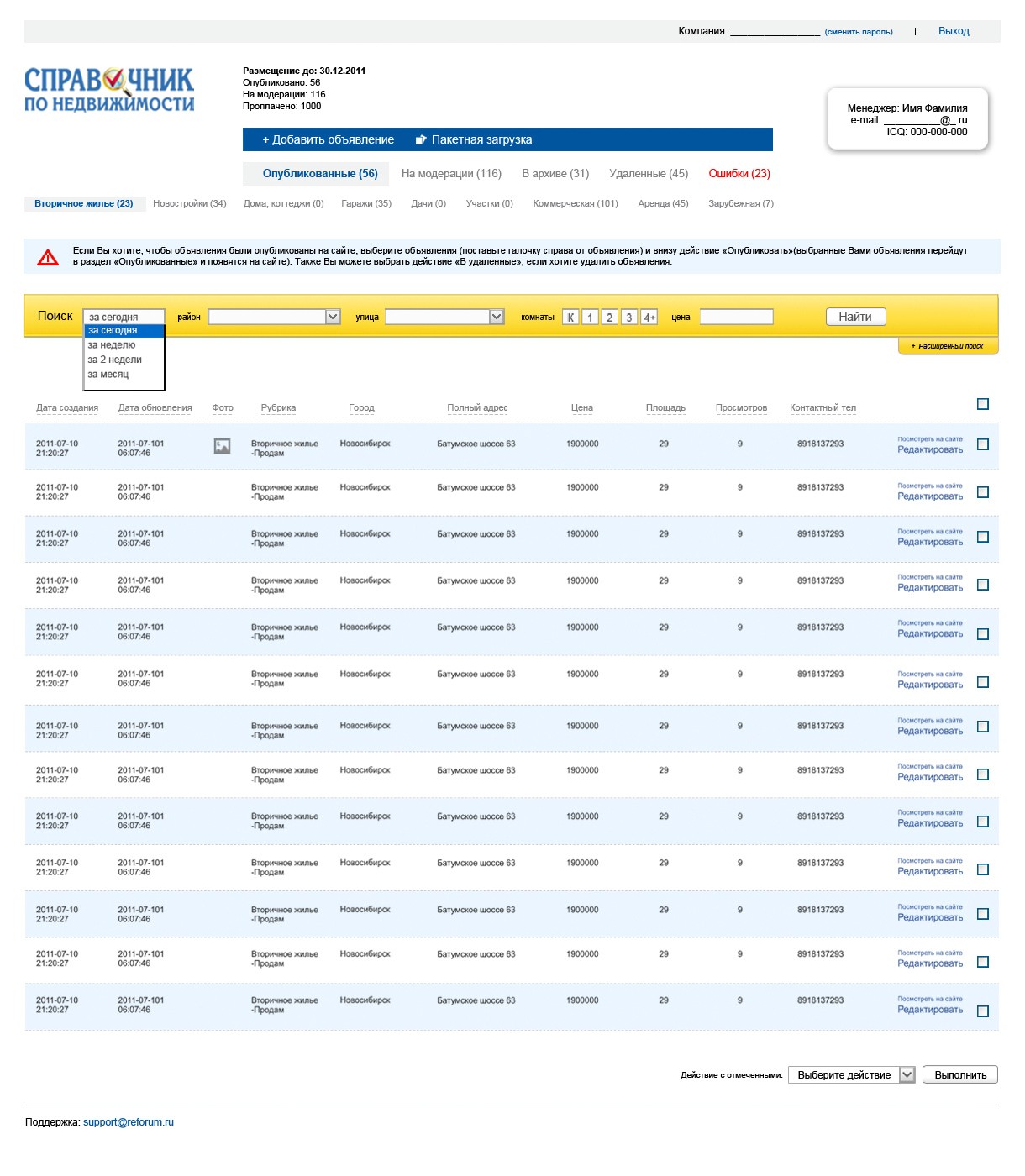Switch to Удаленные (45) tab
Viewport: 1025px width, 1176px height.
point(649,174)
